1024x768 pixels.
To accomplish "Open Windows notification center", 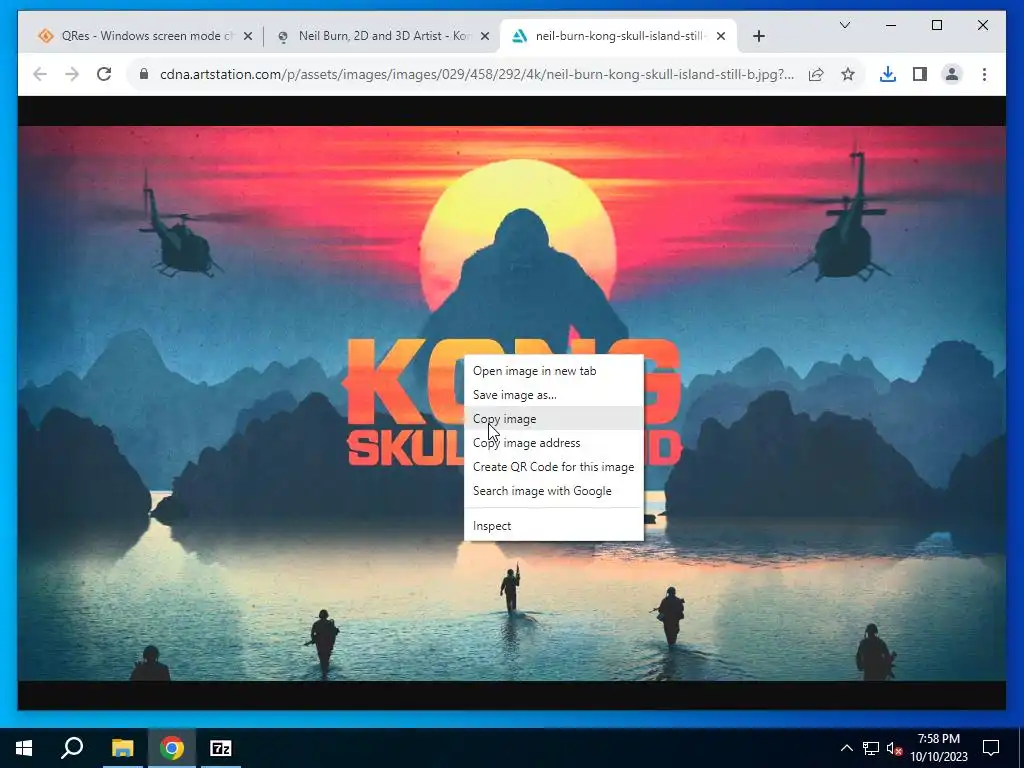I will point(991,748).
